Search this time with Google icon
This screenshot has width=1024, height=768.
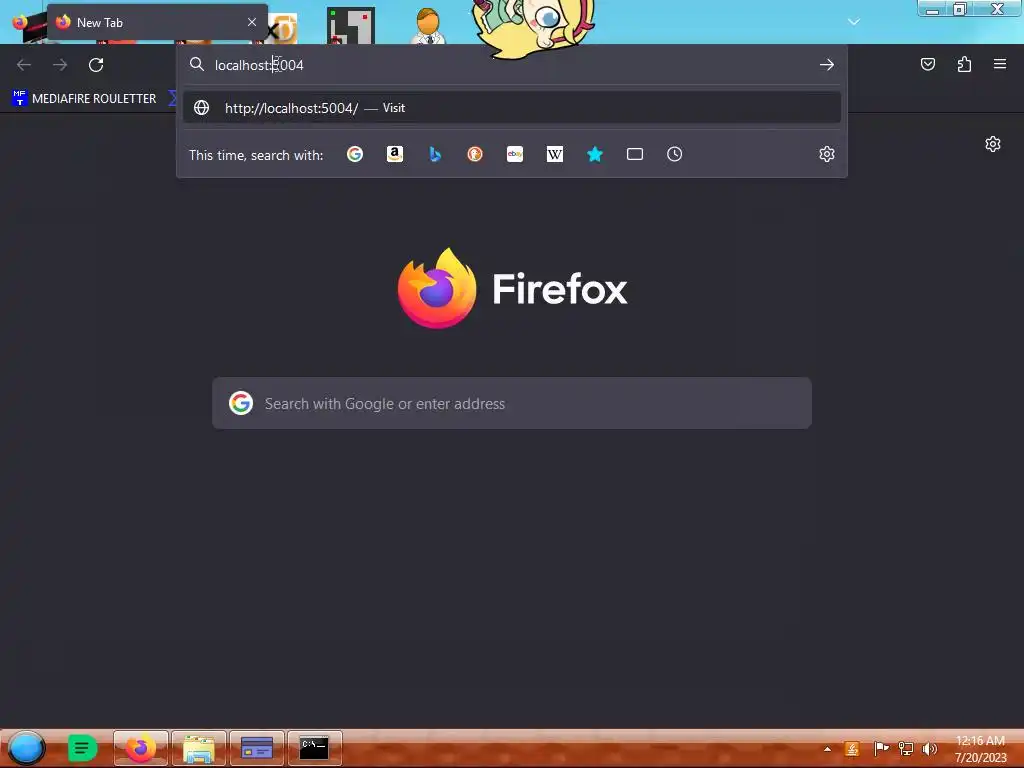pos(355,154)
